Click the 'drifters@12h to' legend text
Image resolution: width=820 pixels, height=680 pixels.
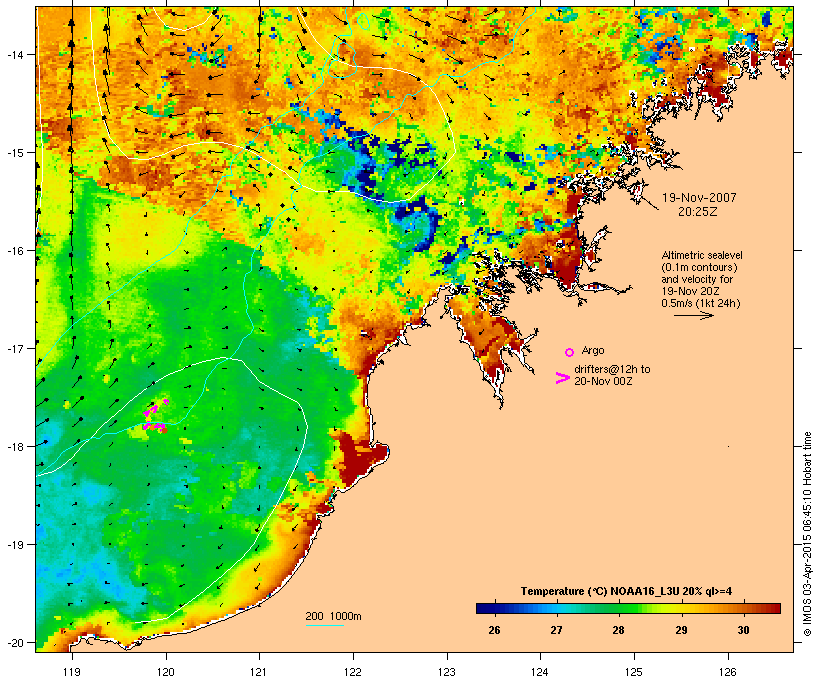(612, 369)
